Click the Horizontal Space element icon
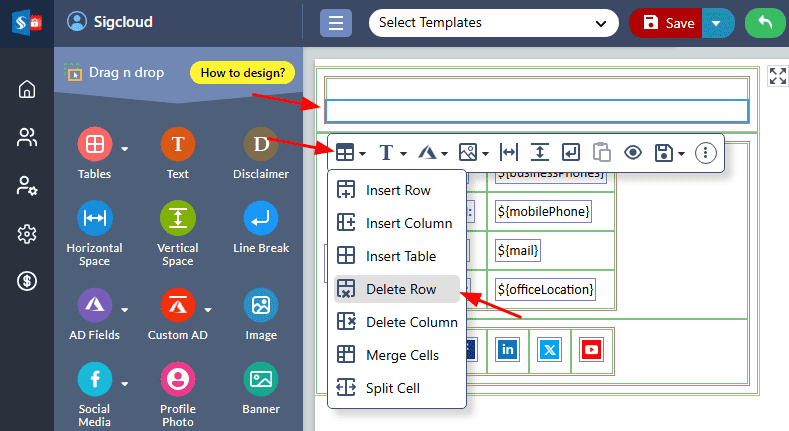Viewport: 789px width, 431px height. click(94, 219)
